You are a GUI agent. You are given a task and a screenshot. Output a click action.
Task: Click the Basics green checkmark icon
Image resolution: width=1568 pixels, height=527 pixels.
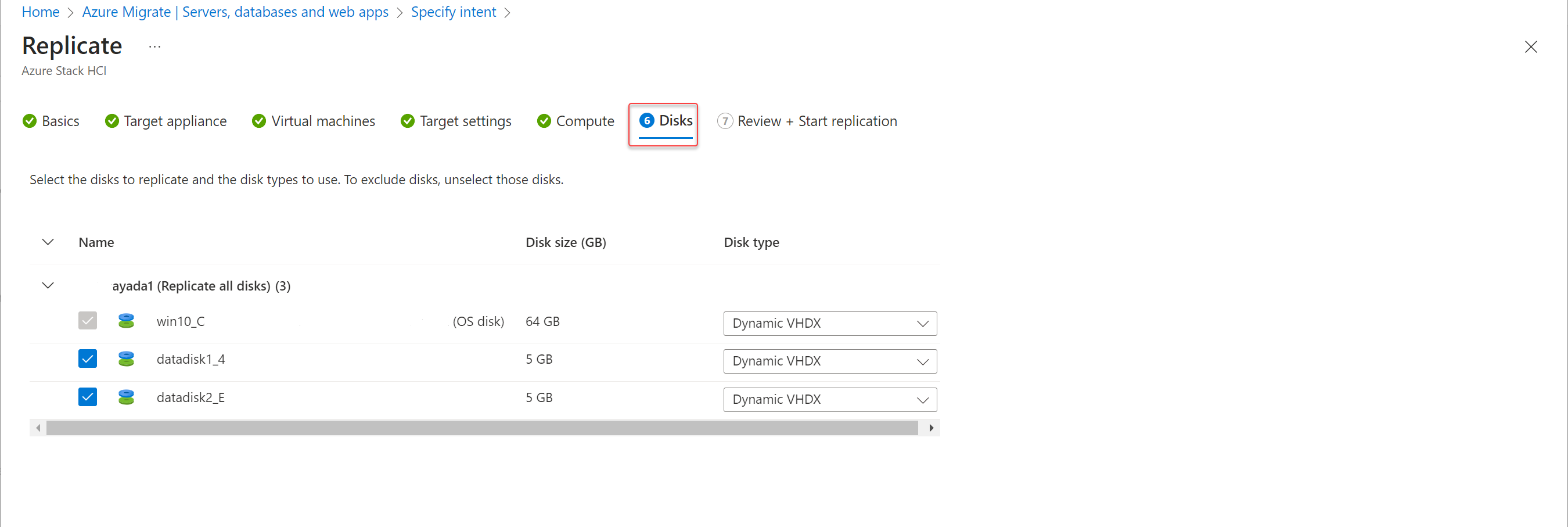29,121
